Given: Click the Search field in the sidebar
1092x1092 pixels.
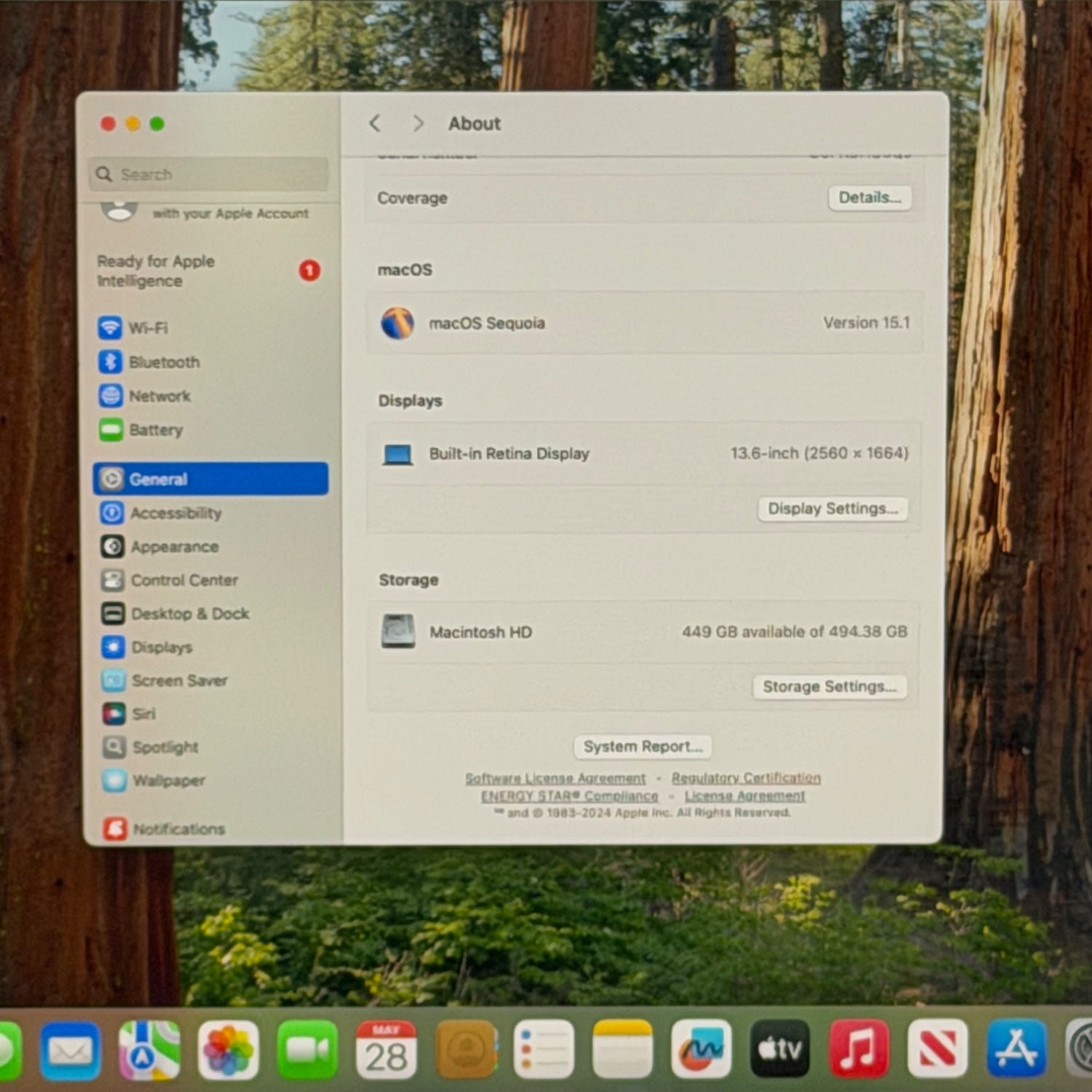Looking at the screenshot, I should (x=209, y=174).
